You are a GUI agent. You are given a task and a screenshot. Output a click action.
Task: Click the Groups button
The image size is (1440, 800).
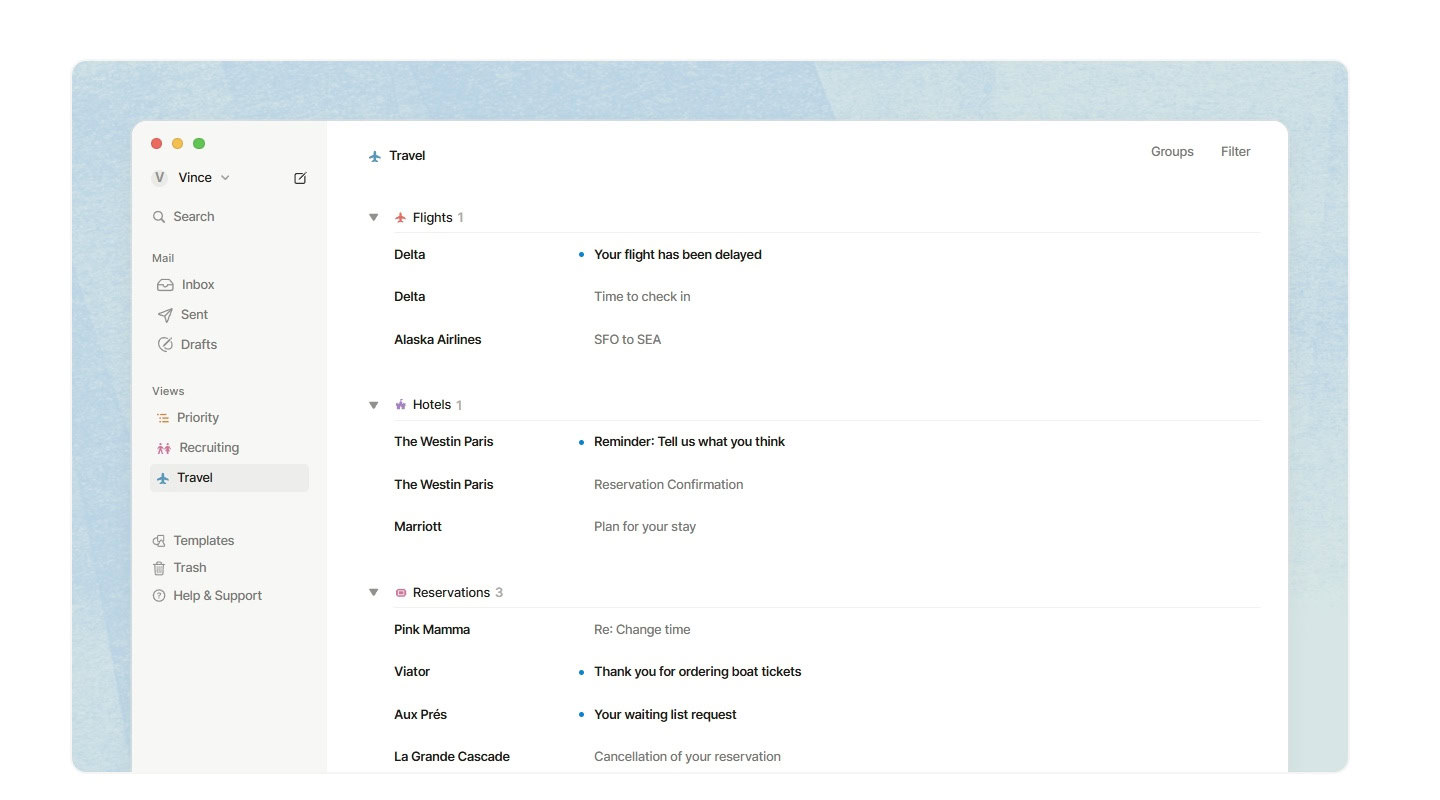click(x=1172, y=152)
